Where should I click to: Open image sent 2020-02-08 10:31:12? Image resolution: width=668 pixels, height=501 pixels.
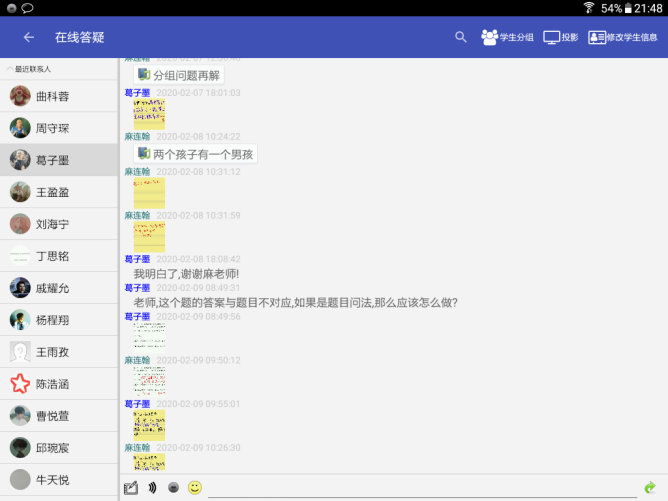click(x=149, y=193)
